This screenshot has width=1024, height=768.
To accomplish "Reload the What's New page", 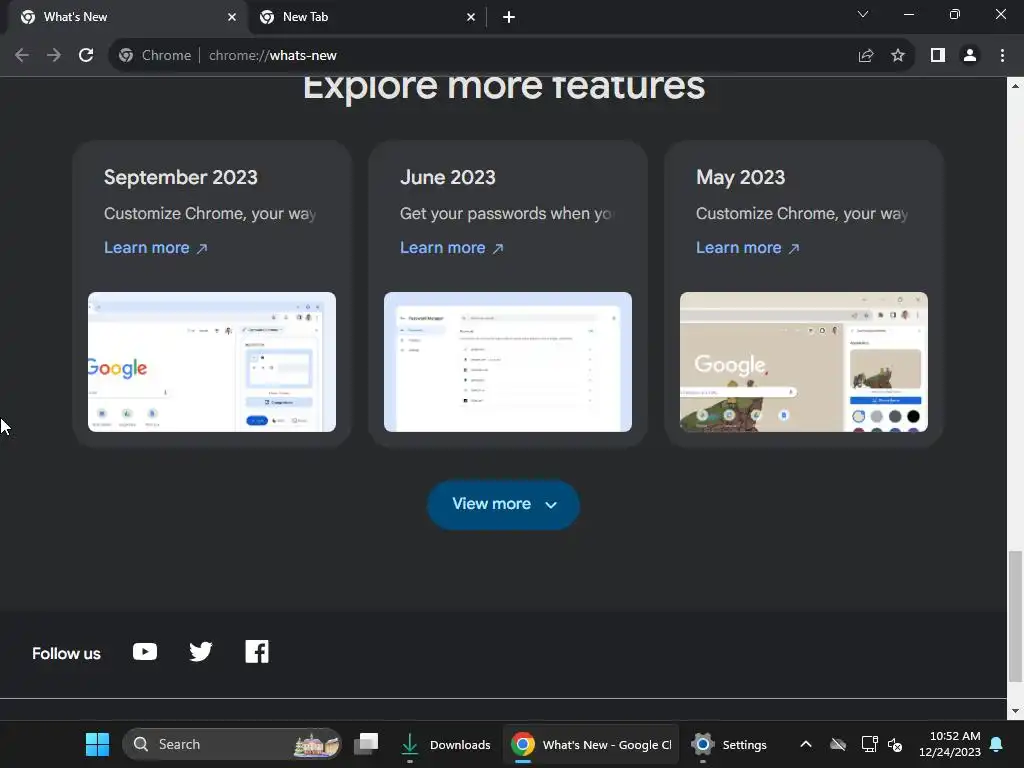I will pyautogui.click(x=86, y=56).
